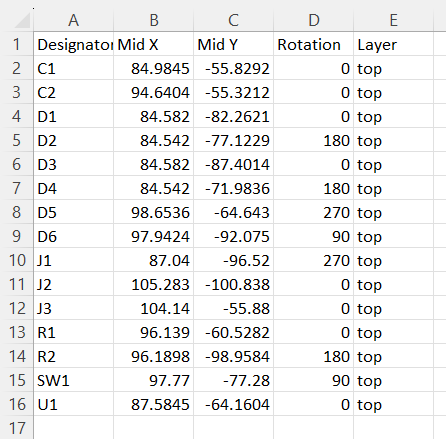This screenshot has height=439, width=446.
Task: Select column B header
Action: [x=154, y=20]
